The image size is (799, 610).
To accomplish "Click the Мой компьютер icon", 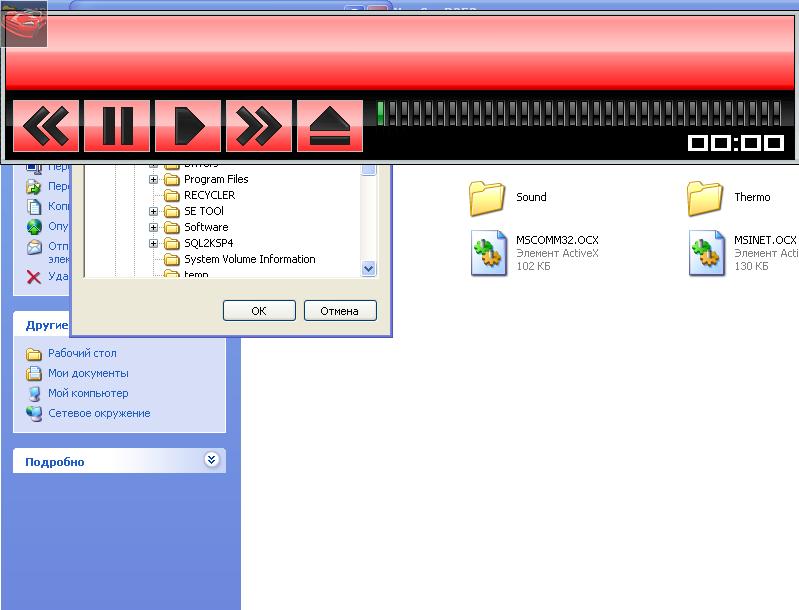I will pyautogui.click(x=34, y=393).
